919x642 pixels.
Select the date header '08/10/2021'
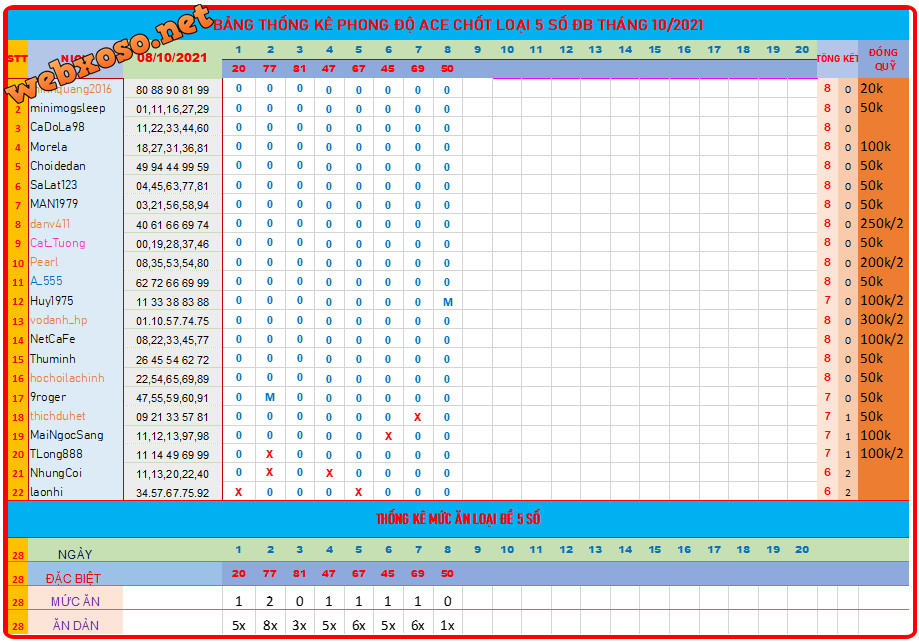pyautogui.click(x=172, y=57)
